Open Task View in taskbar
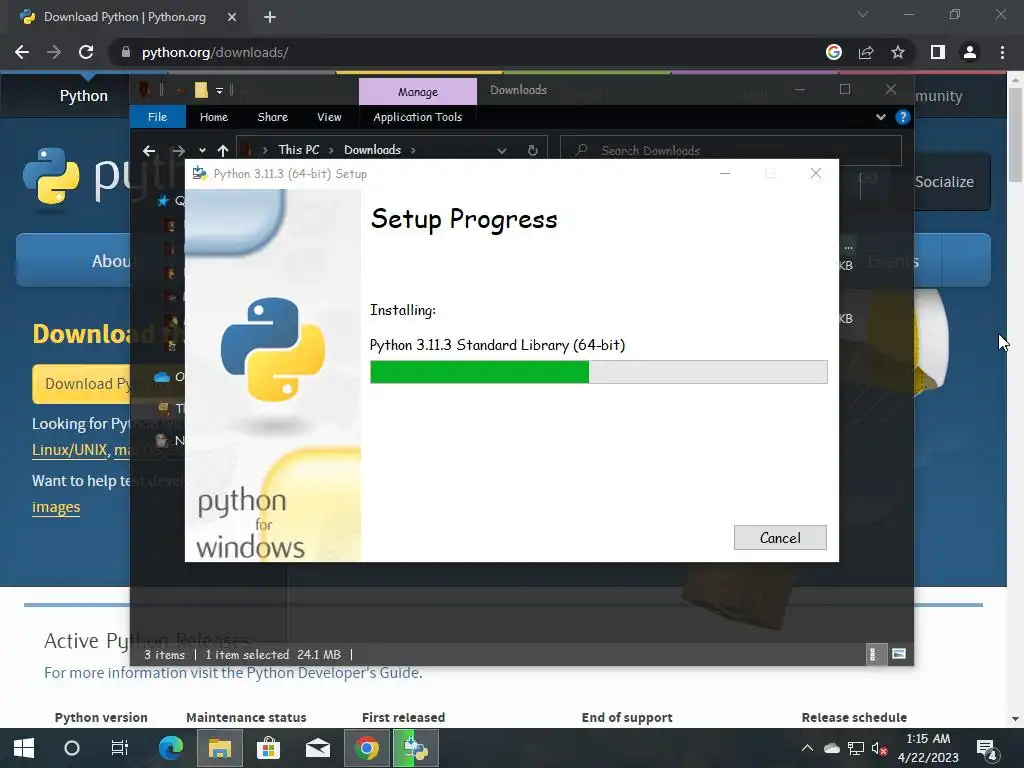The width and height of the screenshot is (1024, 768). (x=120, y=748)
